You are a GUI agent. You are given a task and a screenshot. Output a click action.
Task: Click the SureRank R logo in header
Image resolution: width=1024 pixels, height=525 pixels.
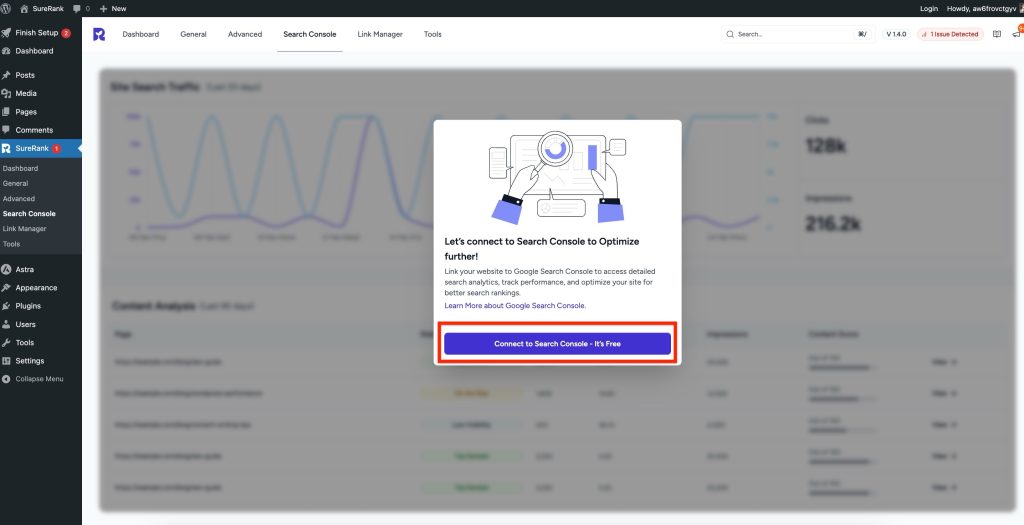tap(99, 34)
